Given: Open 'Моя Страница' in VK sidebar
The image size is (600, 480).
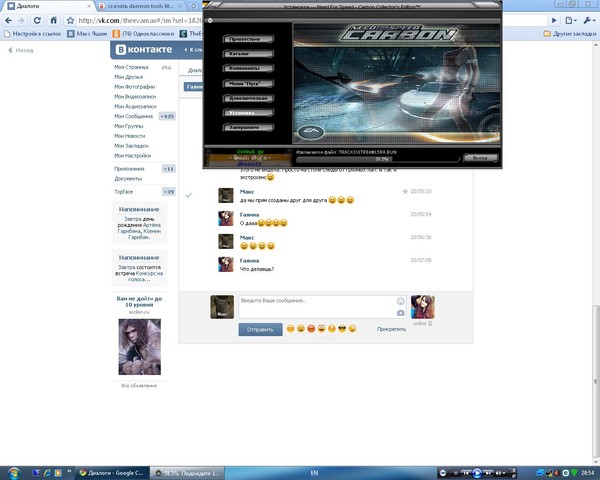Looking at the screenshot, I should coord(131,67).
